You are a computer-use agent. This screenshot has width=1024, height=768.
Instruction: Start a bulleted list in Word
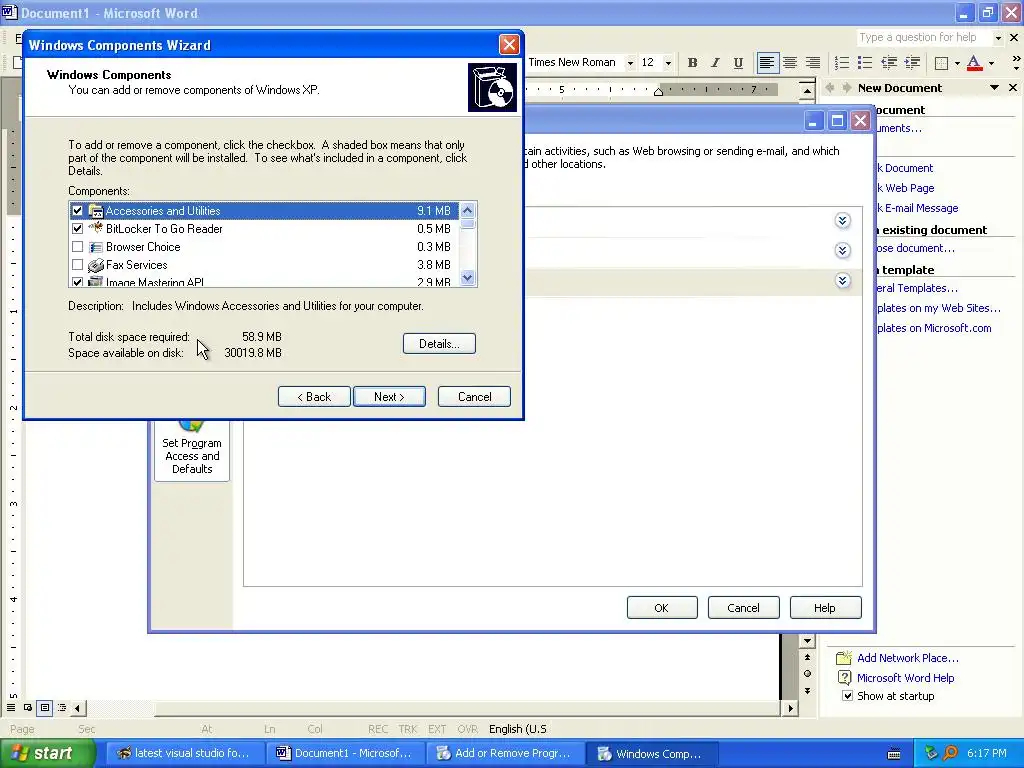[865, 63]
